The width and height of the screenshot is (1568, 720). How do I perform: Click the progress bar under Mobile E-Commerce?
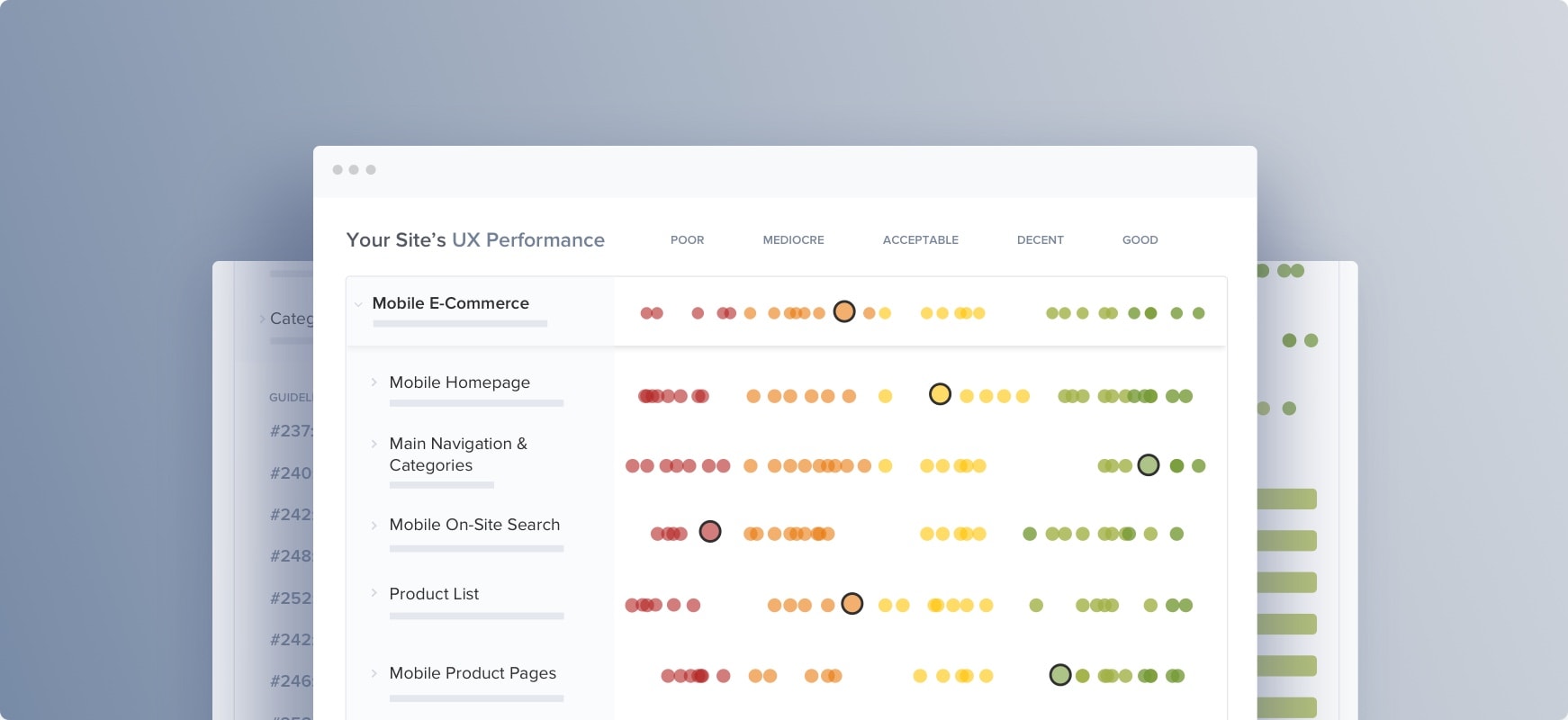[x=460, y=324]
